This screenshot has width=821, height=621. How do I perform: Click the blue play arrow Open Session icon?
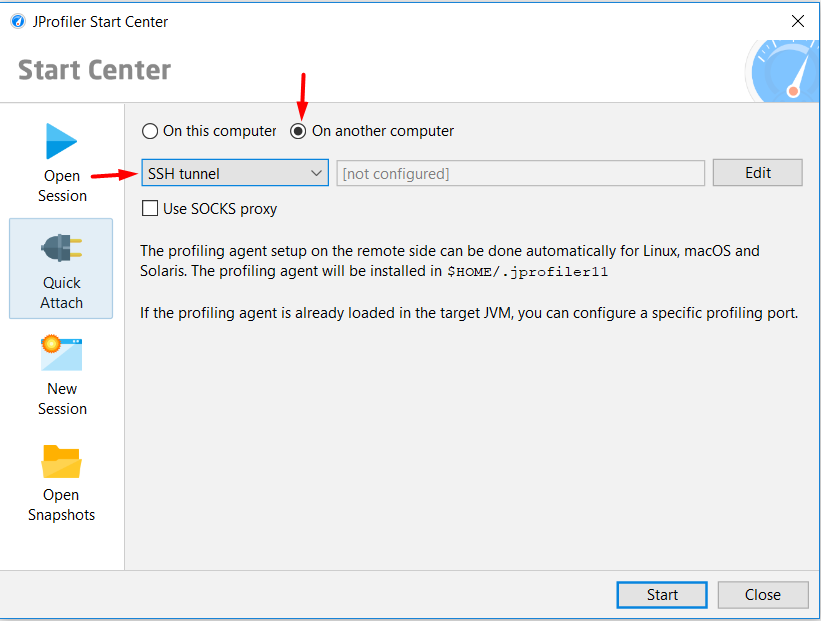click(61, 141)
